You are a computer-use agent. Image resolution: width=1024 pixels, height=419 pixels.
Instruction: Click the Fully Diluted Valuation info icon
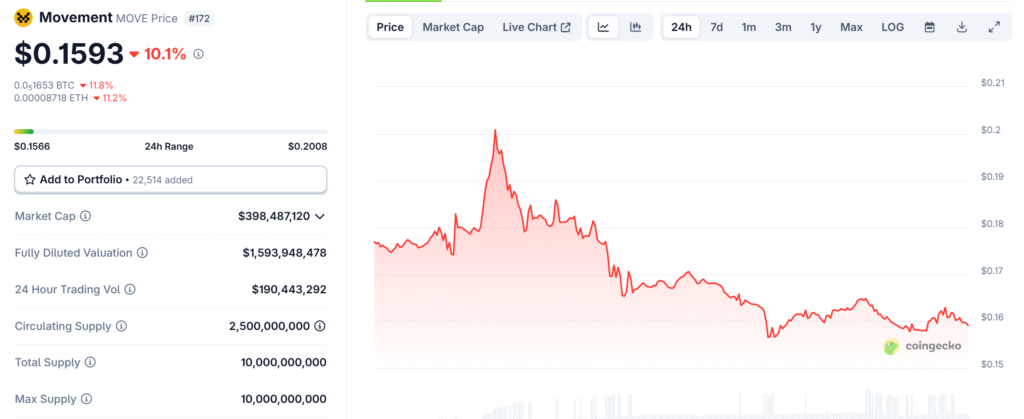pos(142,253)
